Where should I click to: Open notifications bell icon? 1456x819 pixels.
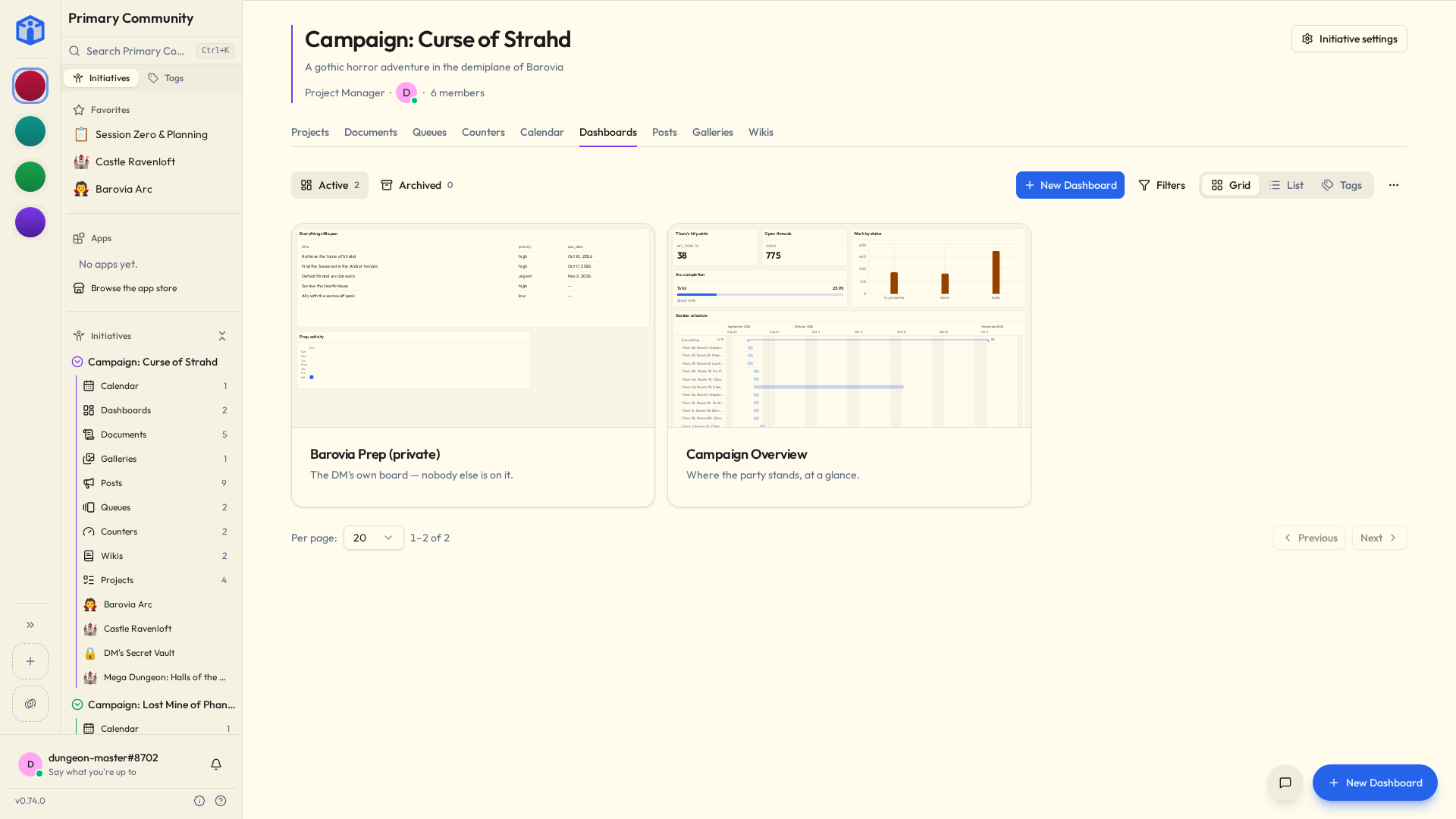coord(216,764)
